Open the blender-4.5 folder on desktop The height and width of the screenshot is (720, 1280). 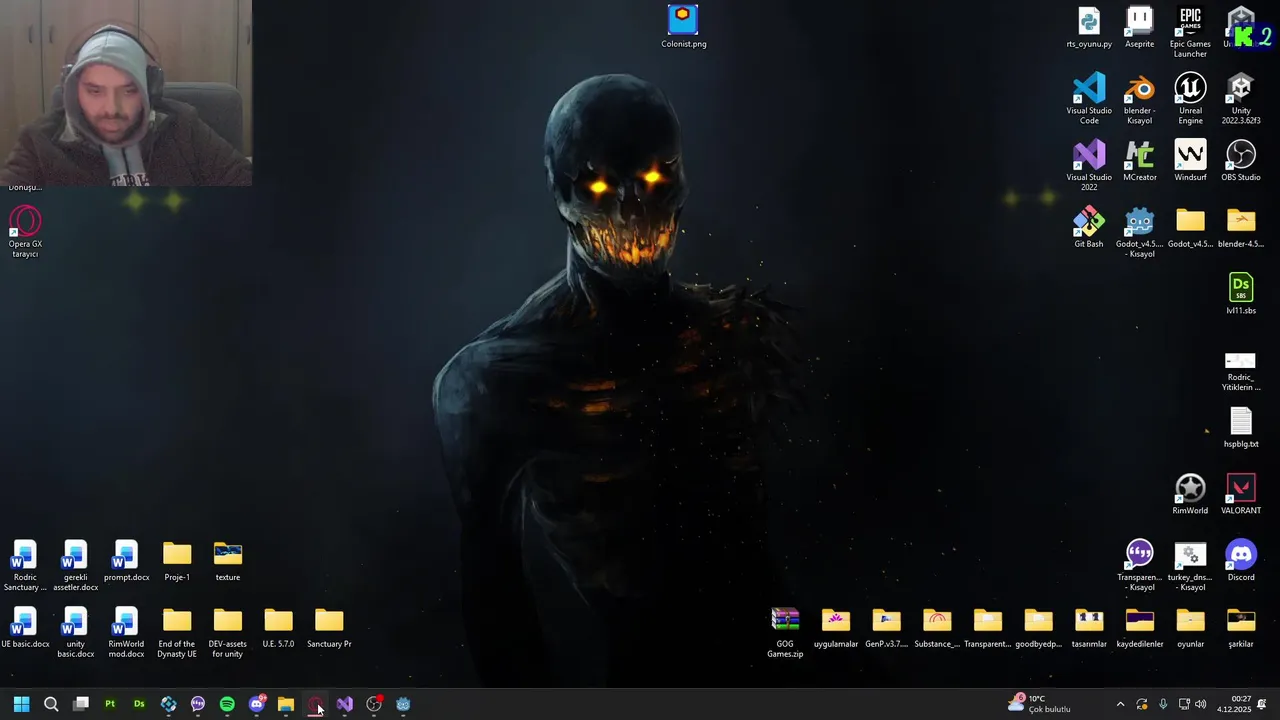point(1241,227)
